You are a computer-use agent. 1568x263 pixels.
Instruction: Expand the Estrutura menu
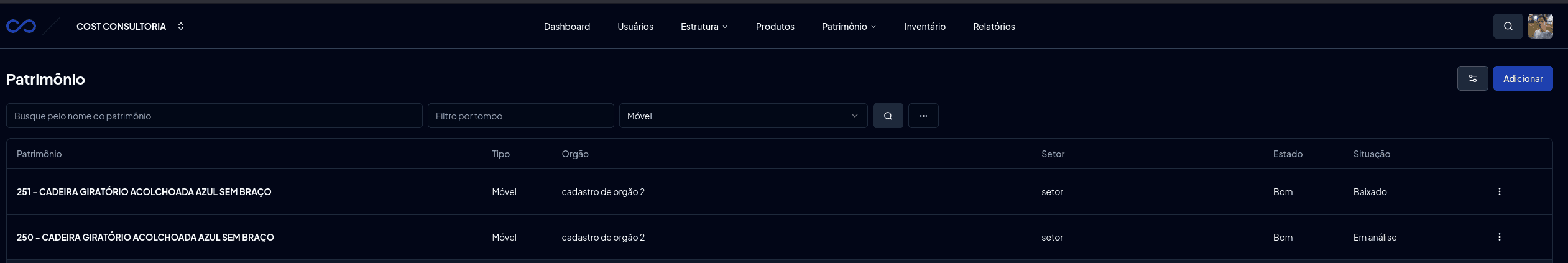click(x=704, y=26)
